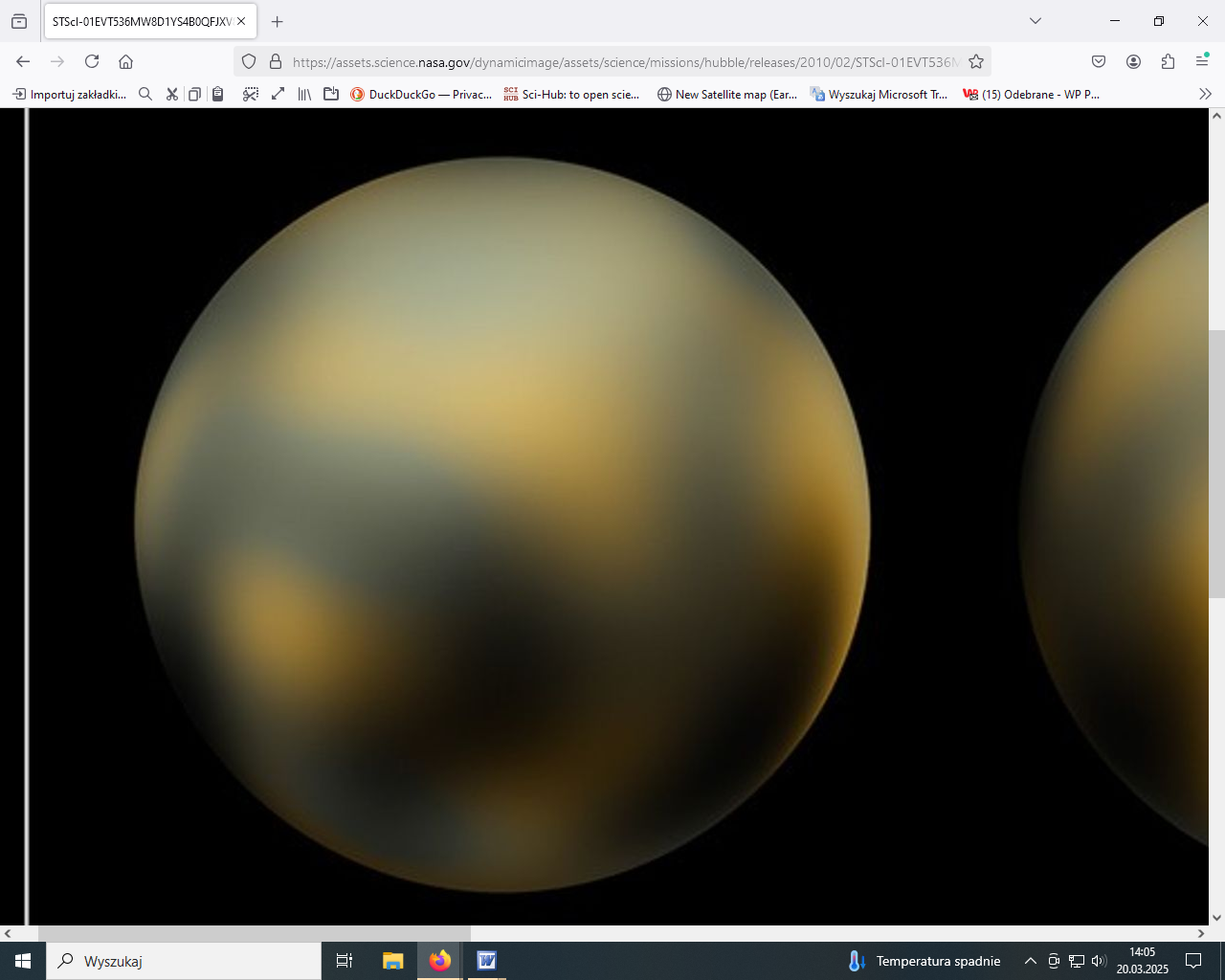Viewport: 1225px width, 980px height.
Task: Expand the list all tabs dropdown
Action: [x=1035, y=21]
